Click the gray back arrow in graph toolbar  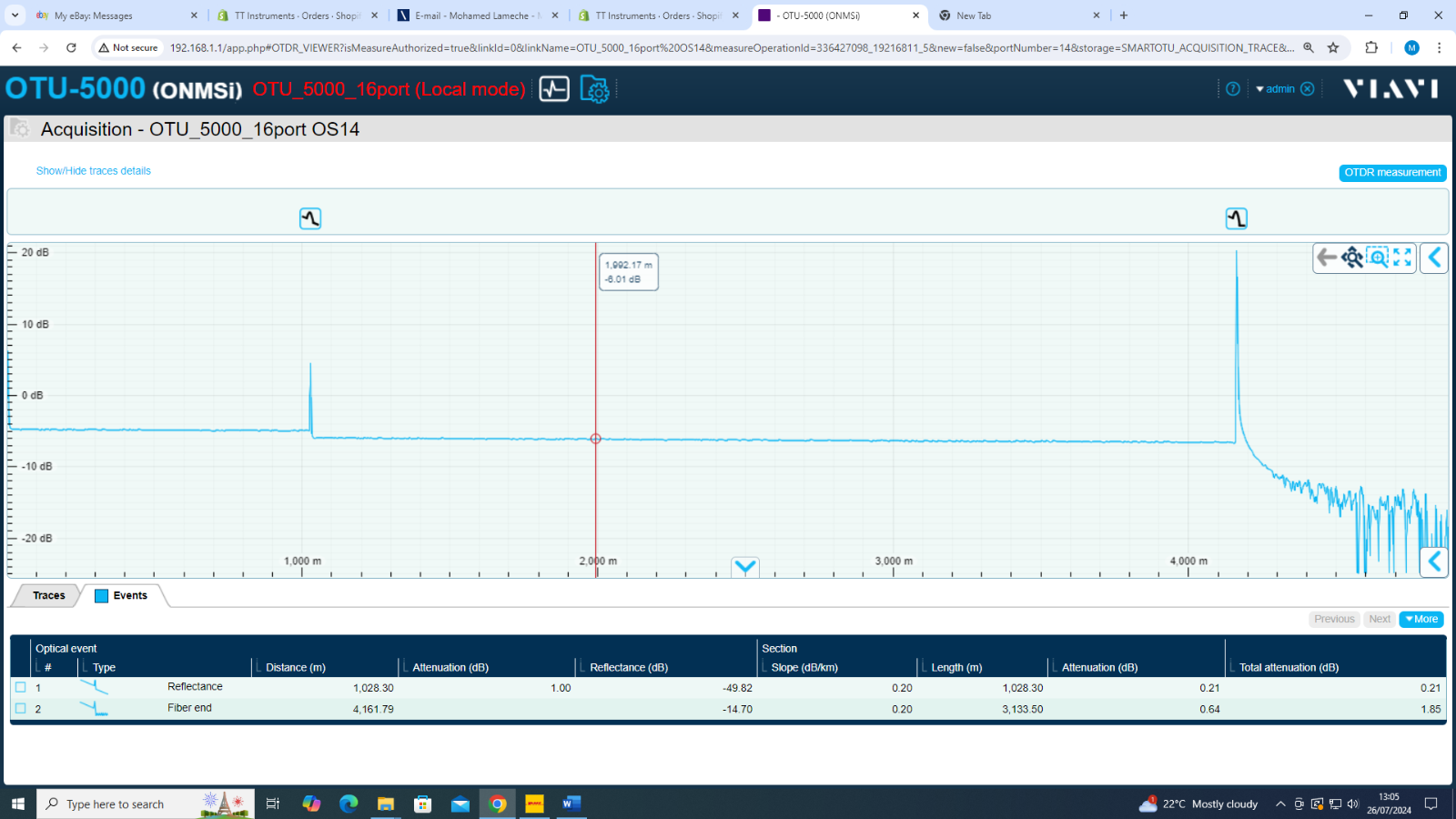pyautogui.click(x=1327, y=258)
